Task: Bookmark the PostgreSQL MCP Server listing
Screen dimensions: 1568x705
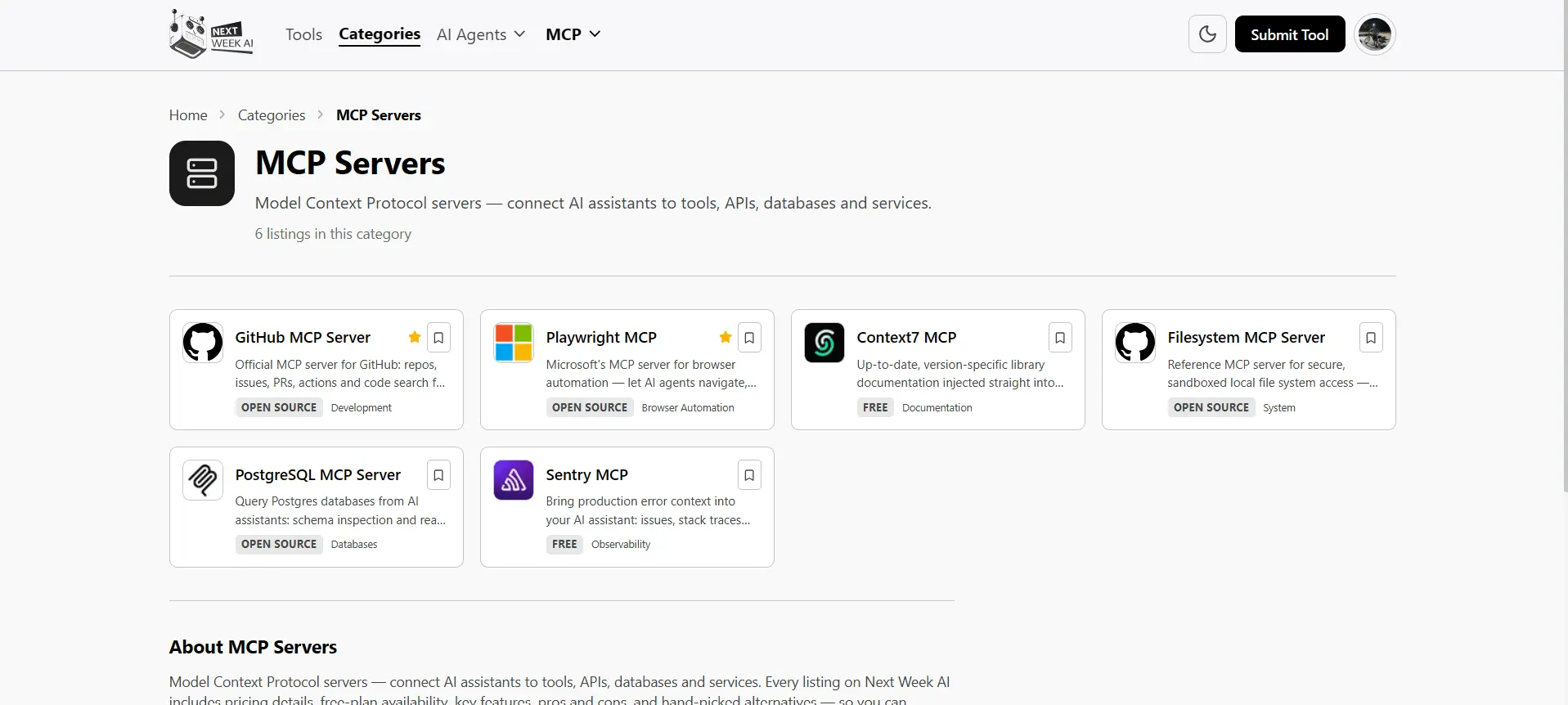Action: [438, 475]
